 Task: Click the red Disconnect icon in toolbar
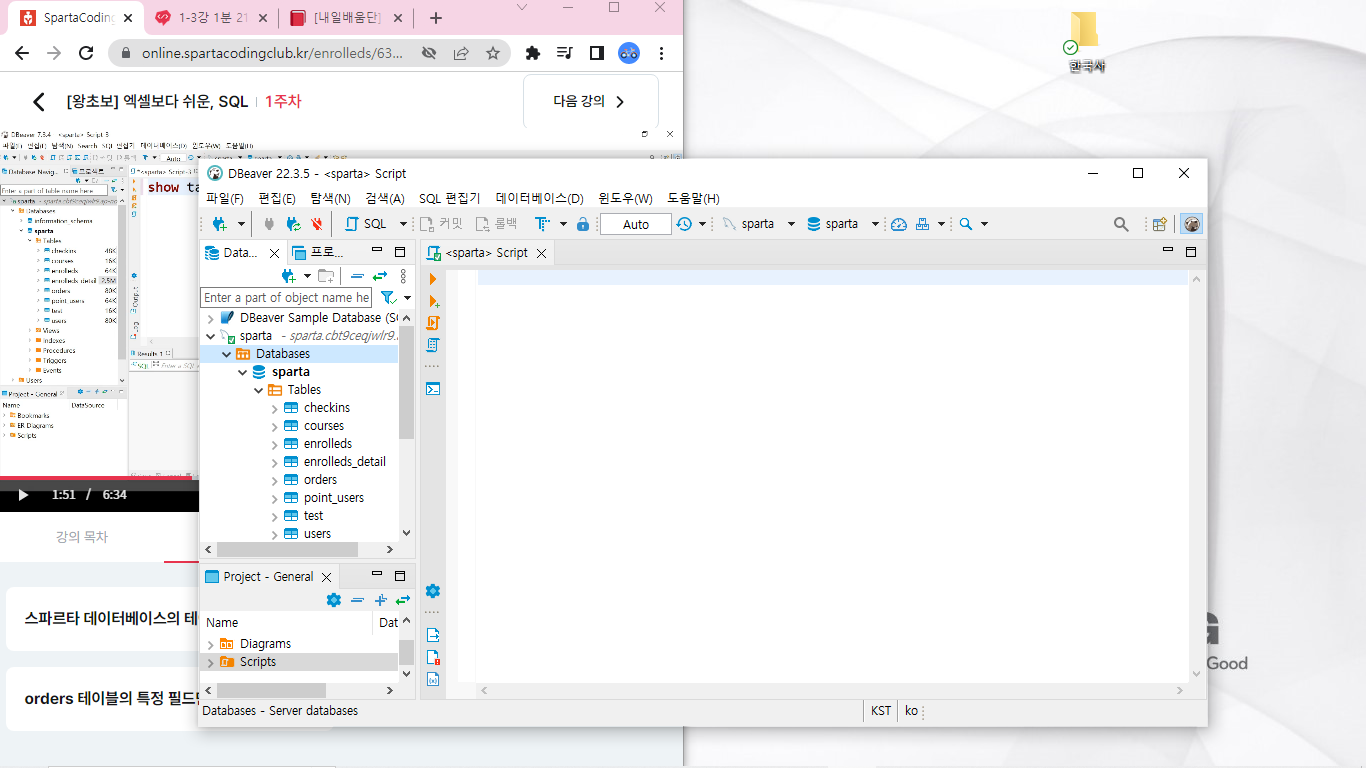click(x=317, y=224)
